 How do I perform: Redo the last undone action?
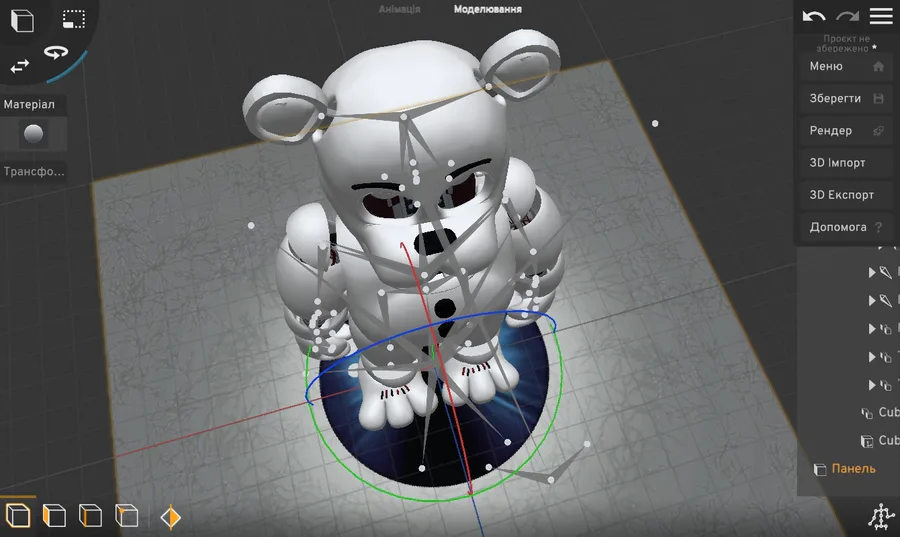847,16
